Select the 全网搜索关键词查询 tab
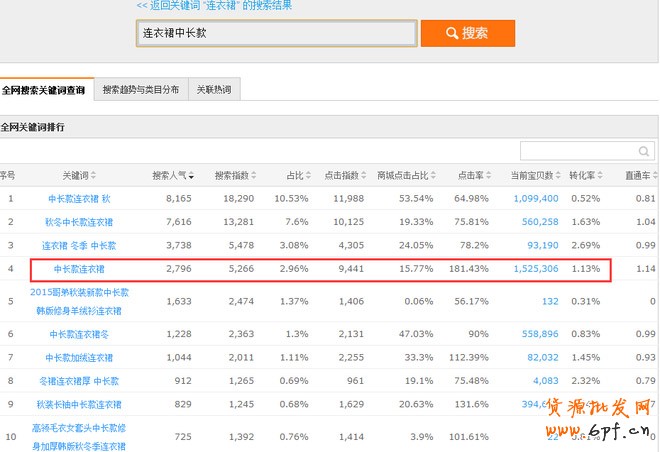This screenshot has height=452, width=660. 45,90
